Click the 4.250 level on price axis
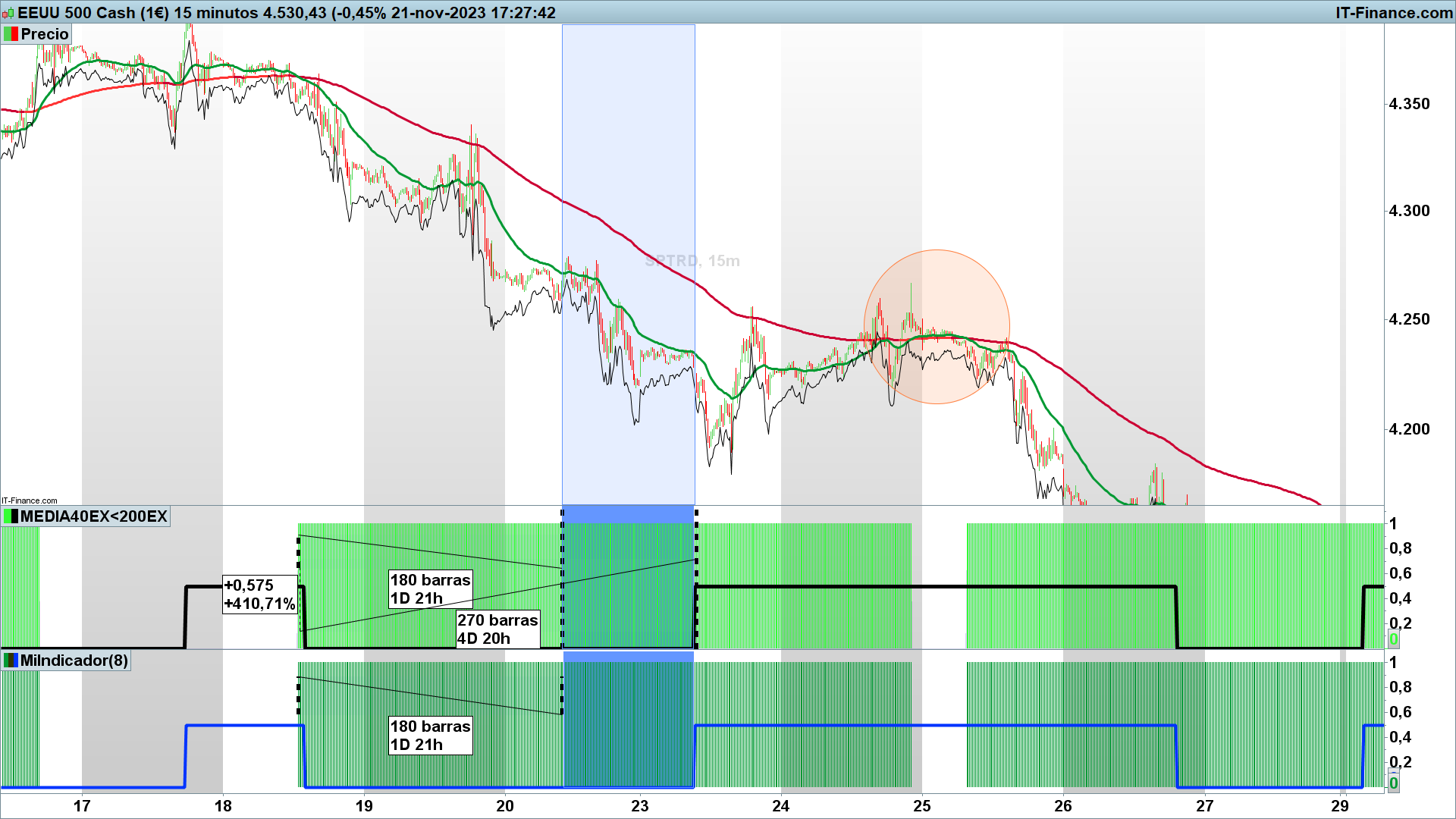1456x819 pixels. click(1409, 319)
